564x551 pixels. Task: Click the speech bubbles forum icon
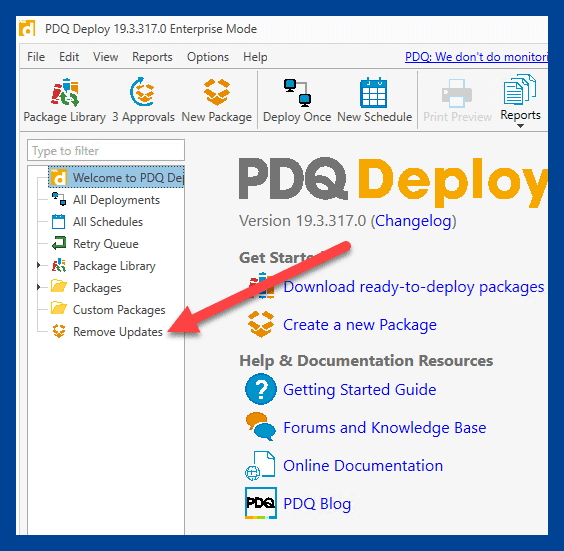[x=261, y=427]
